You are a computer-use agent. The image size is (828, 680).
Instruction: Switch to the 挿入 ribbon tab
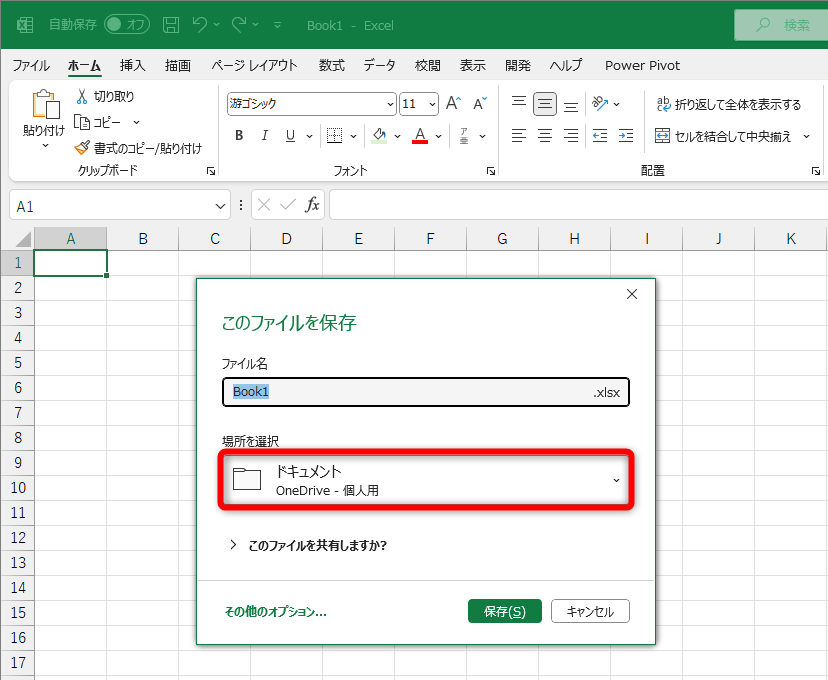[132, 65]
